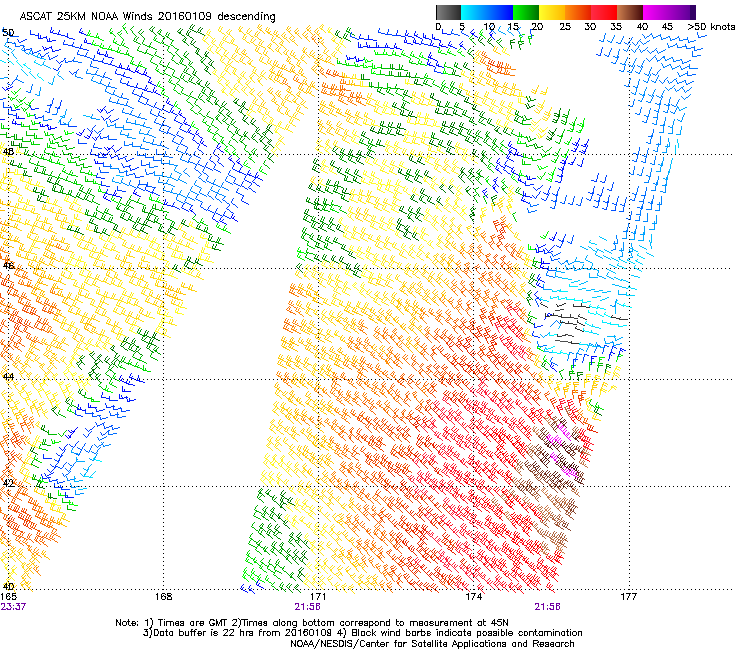
Task: Click the note line starting 'Note: 1) Times are GMT'
Action: point(312,623)
